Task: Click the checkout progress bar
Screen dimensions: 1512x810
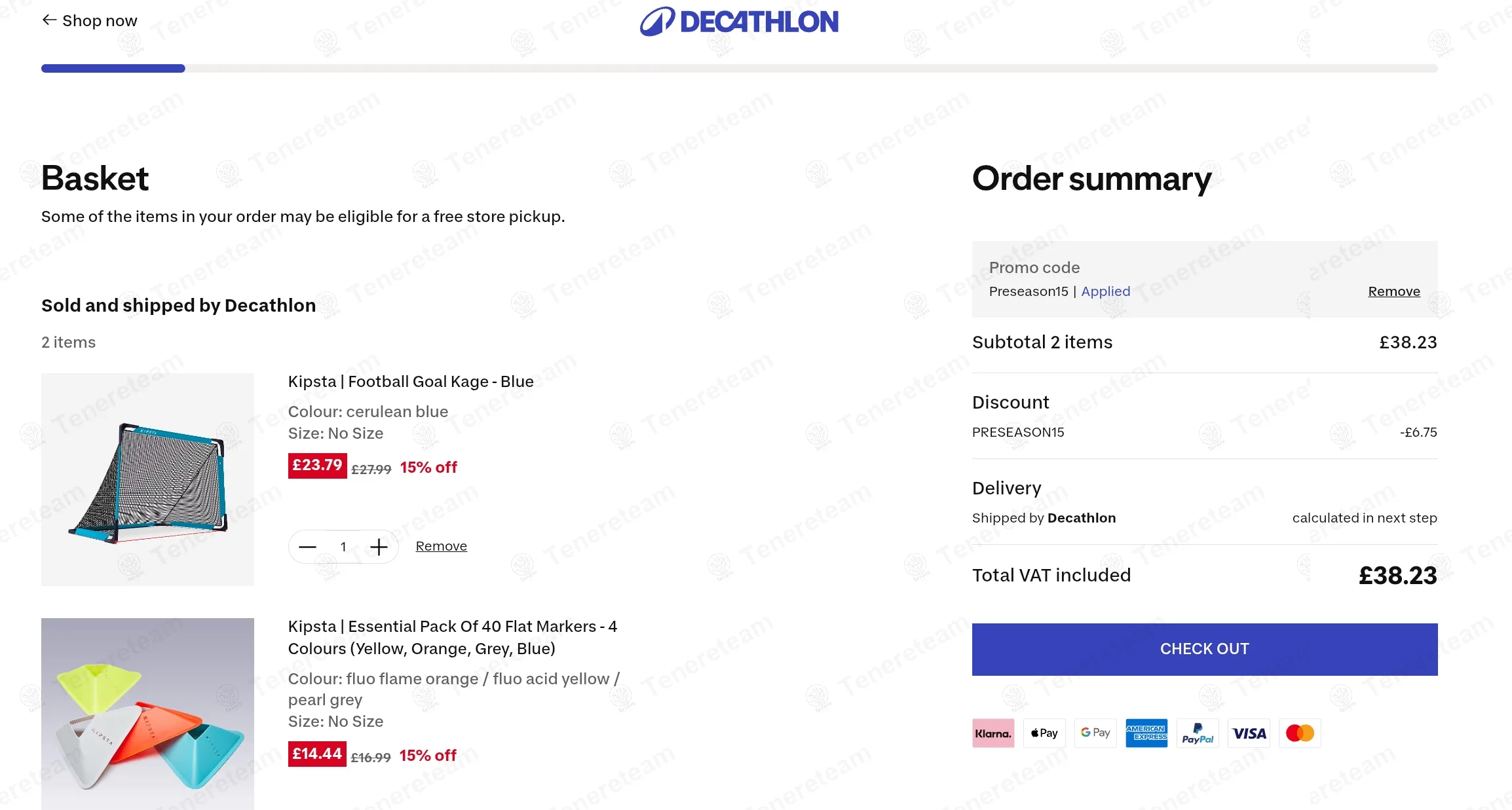Action: 739,68
